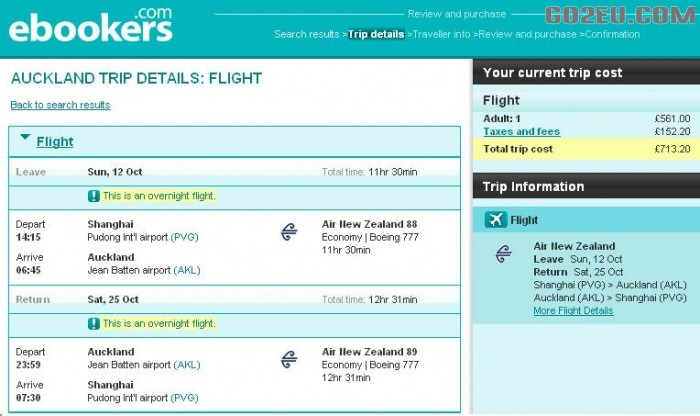Click return overnight flight exclamation icon
The image size is (700, 416).
coord(94,324)
